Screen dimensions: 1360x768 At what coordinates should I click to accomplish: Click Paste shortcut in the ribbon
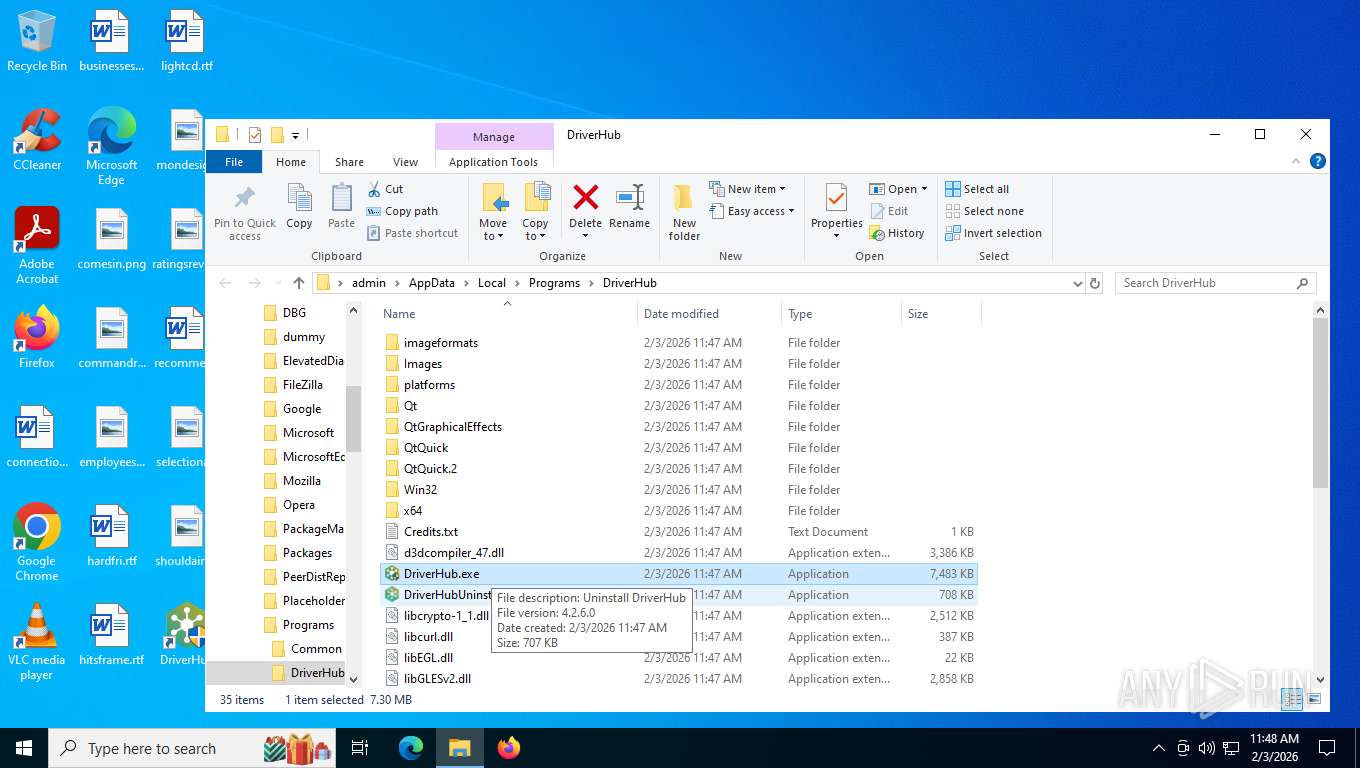pyautogui.click(x=412, y=233)
